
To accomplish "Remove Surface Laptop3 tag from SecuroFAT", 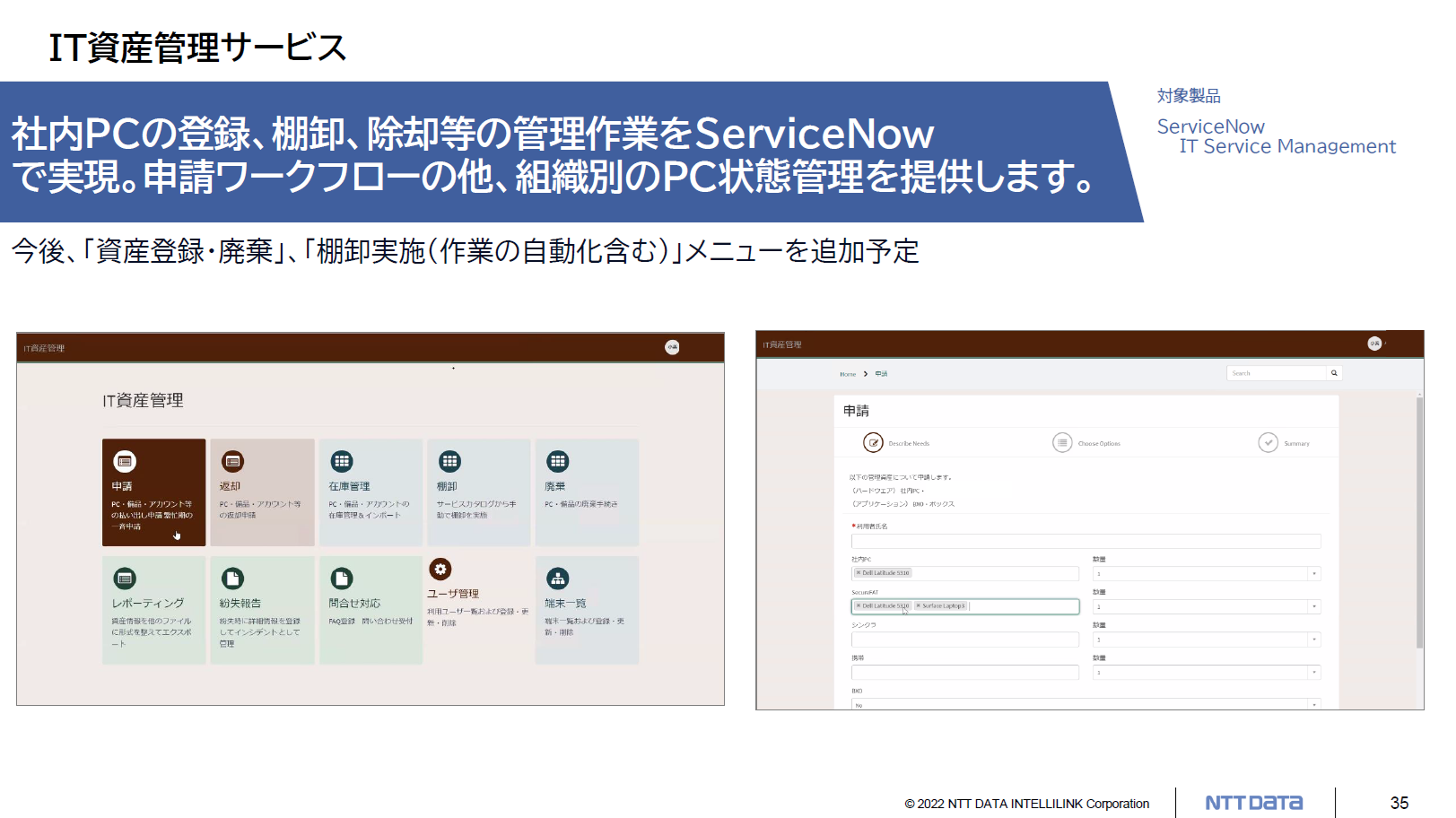I will (x=919, y=606).
